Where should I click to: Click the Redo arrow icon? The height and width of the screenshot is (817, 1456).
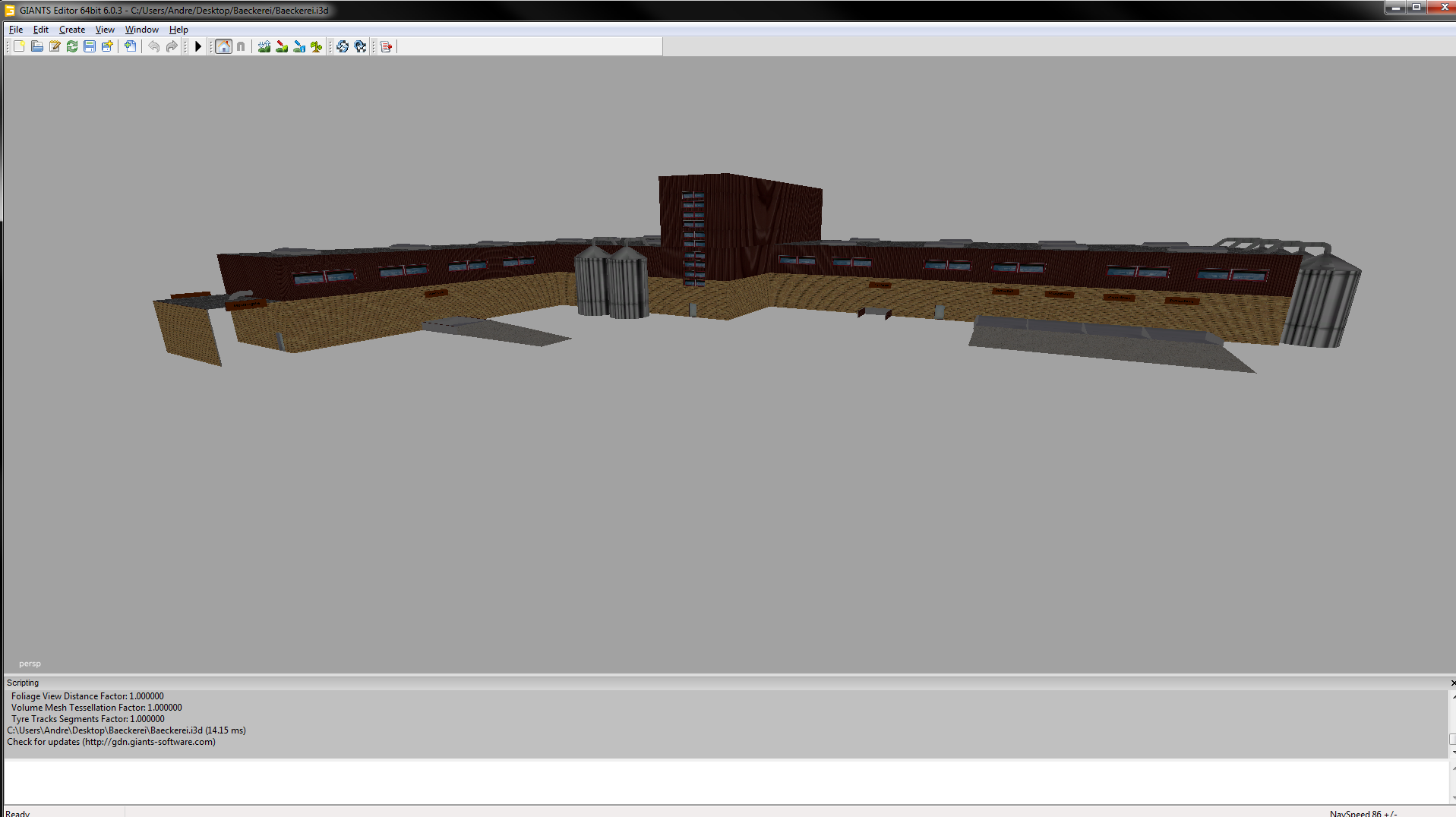172,46
